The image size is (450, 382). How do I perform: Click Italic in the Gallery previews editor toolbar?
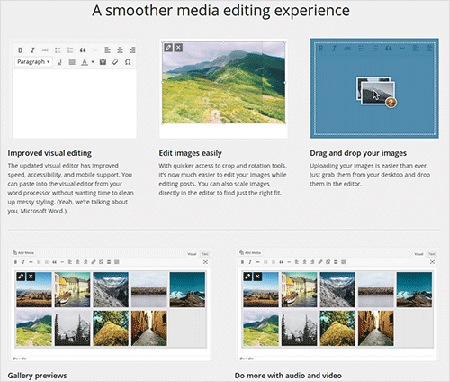pos(23,262)
